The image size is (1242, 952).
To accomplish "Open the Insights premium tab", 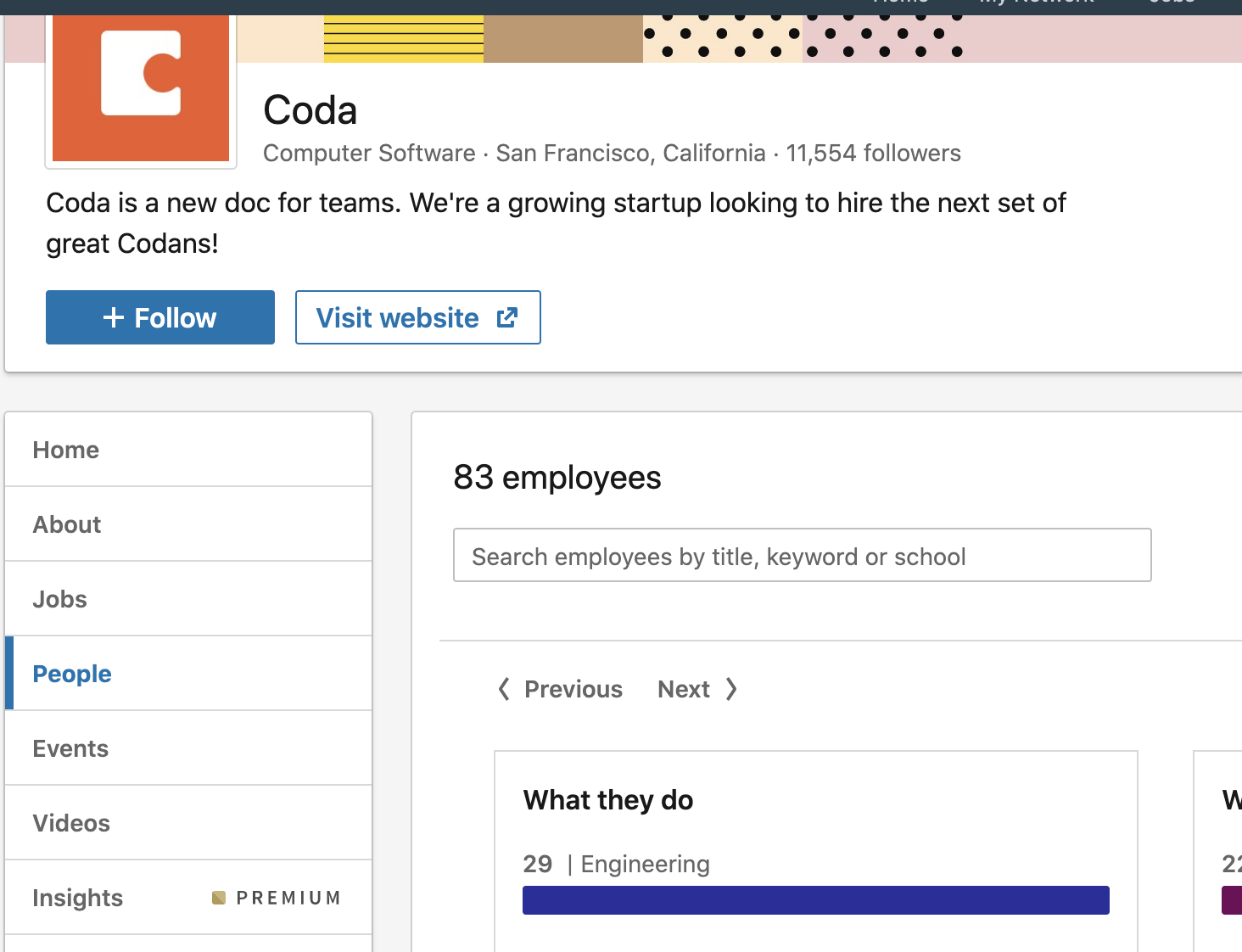I will (x=188, y=898).
